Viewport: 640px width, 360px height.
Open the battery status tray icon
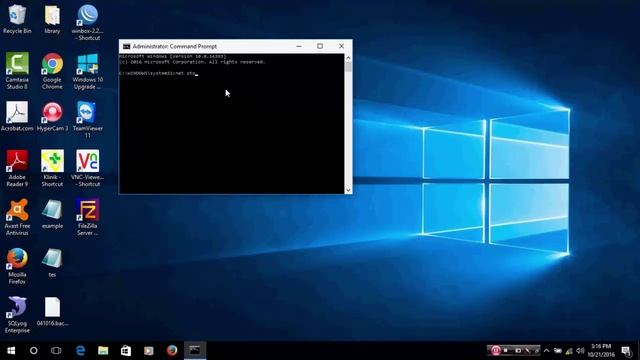click(558, 350)
